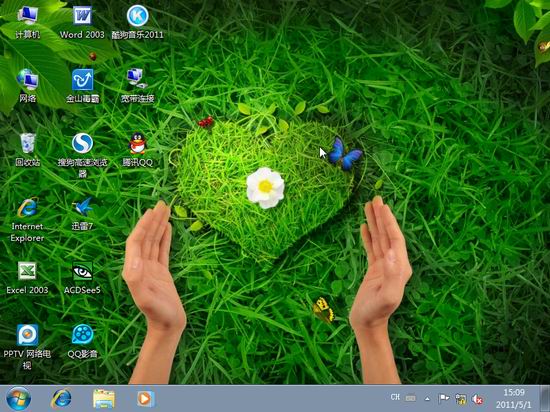Launch 迅雷7 download manager icon
Image resolution: width=550 pixels, height=412 pixels.
[82, 214]
